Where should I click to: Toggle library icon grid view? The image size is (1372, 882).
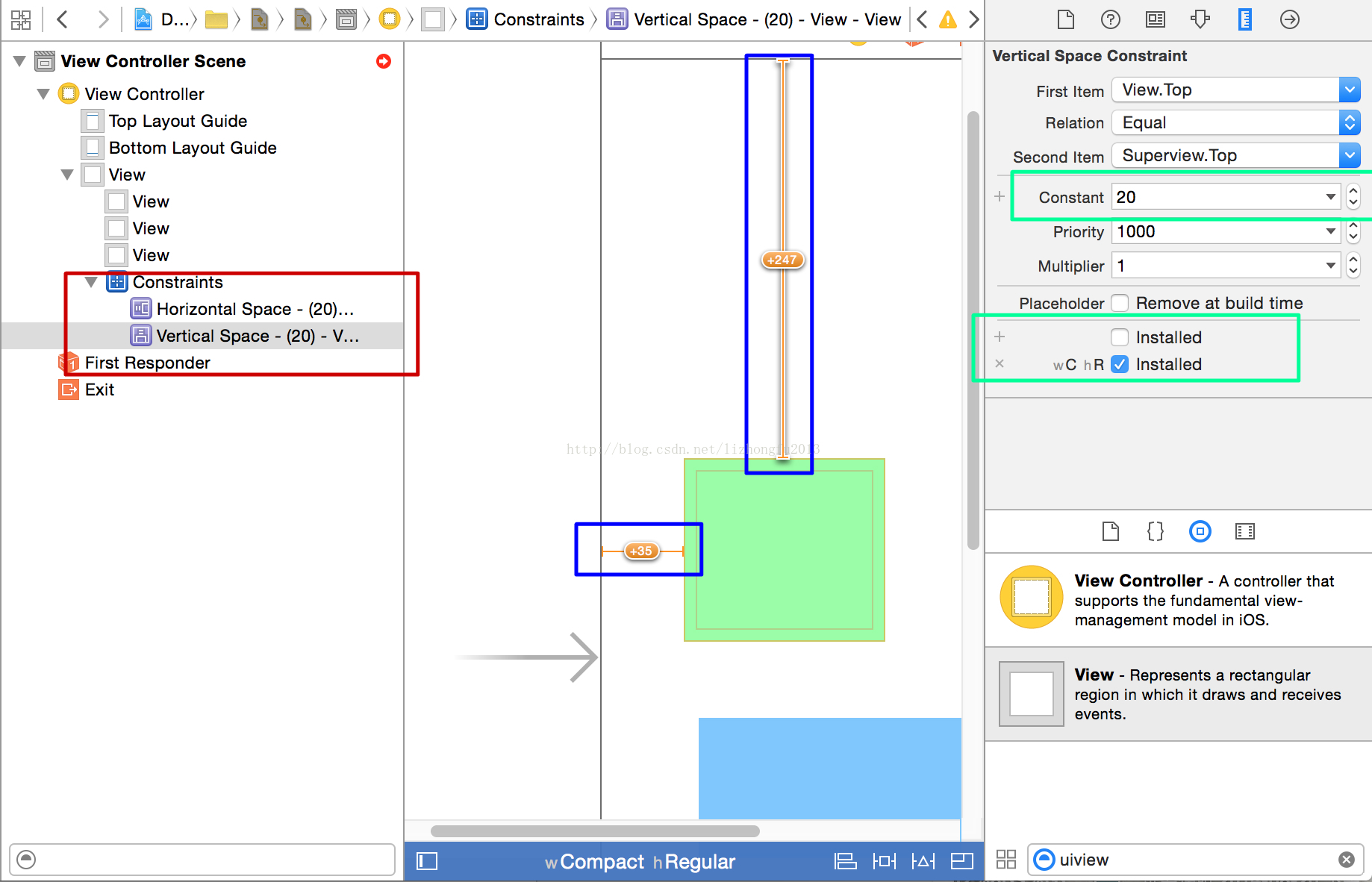[1006, 860]
